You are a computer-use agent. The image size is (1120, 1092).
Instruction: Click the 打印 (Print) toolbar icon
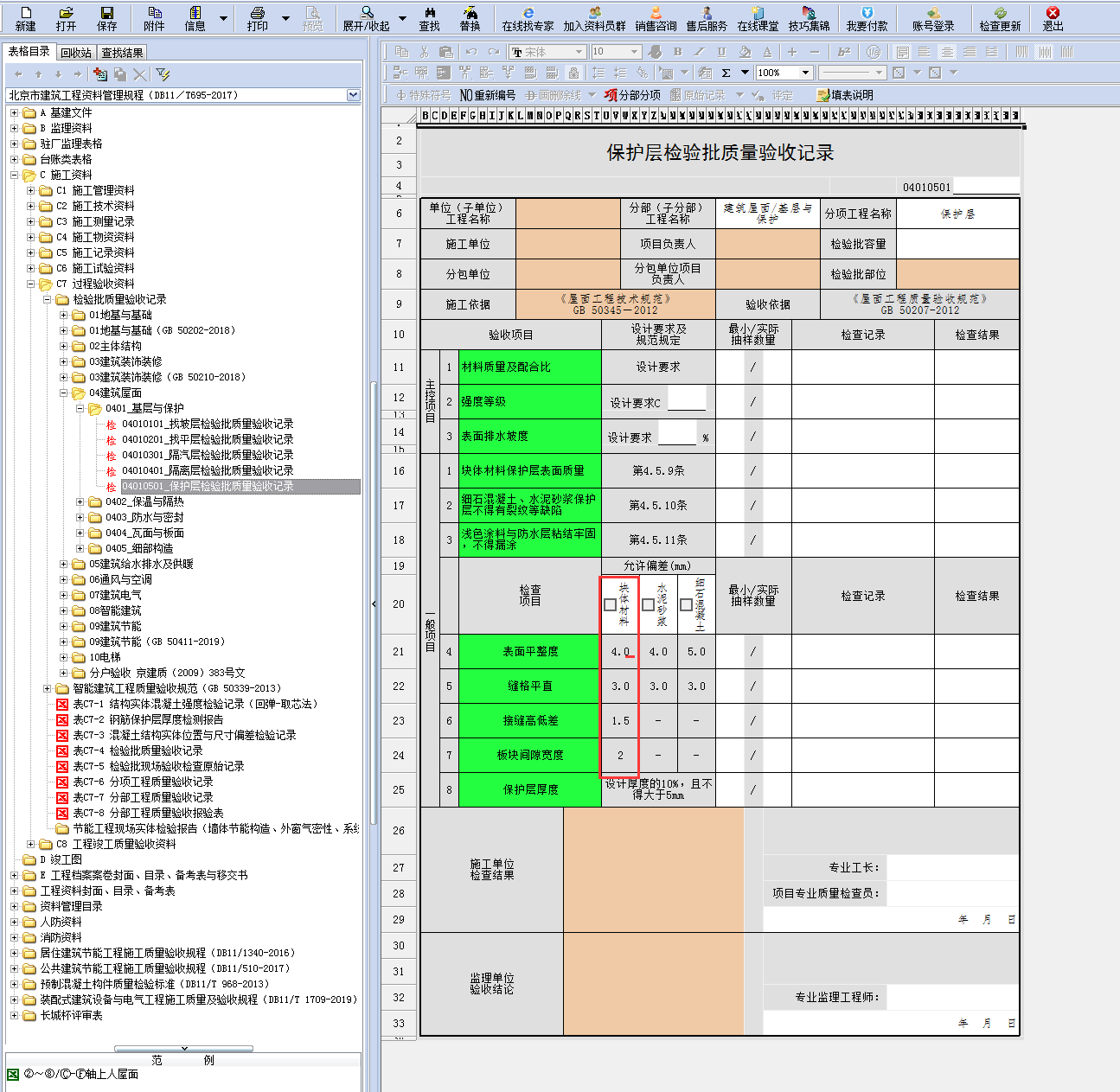(x=257, y=18)
